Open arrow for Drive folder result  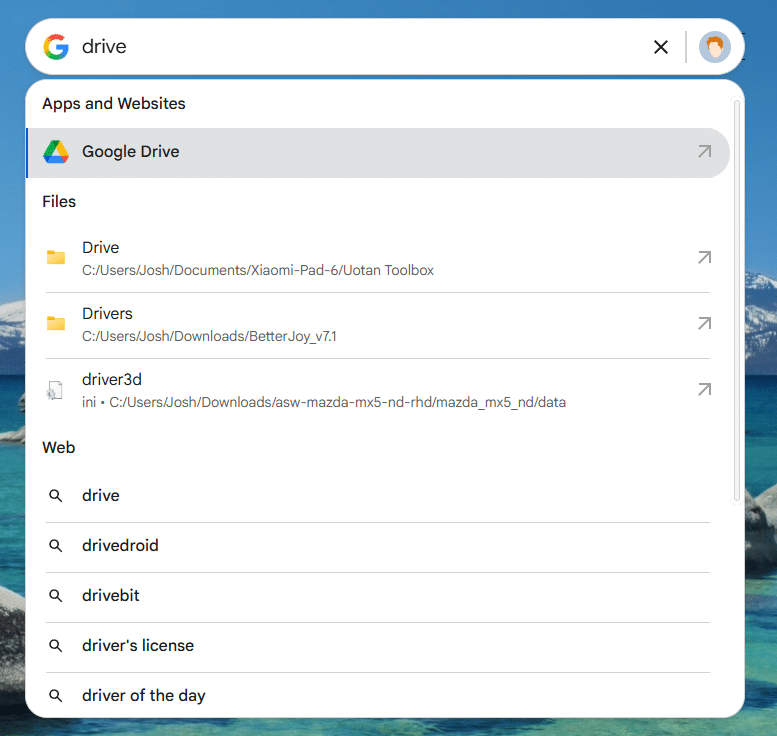point(704,258)
